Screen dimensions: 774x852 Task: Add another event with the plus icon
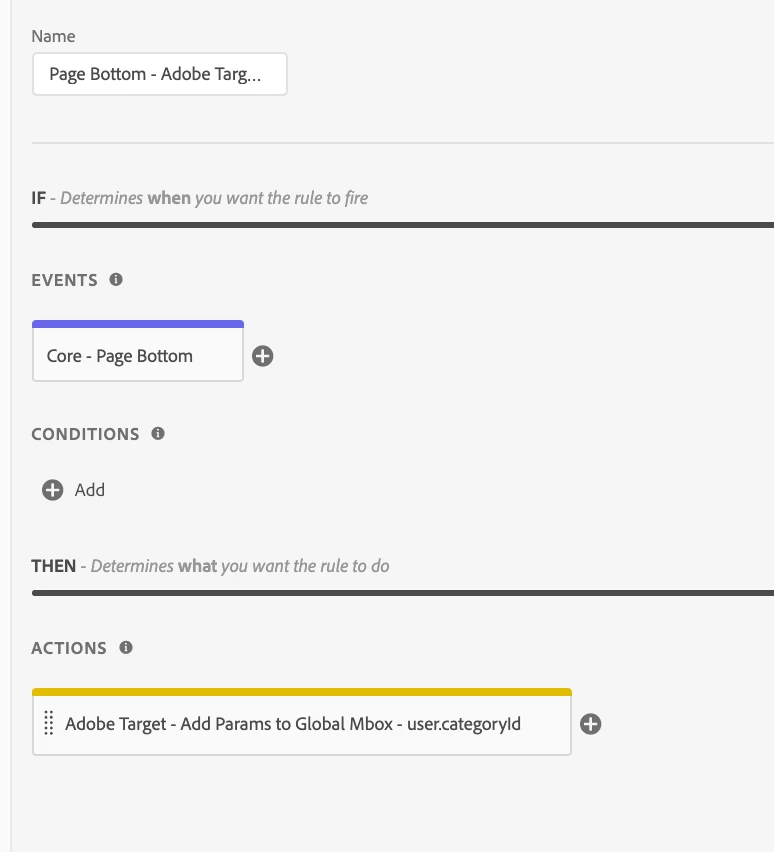pyautogui.click(x=263, y=356)
